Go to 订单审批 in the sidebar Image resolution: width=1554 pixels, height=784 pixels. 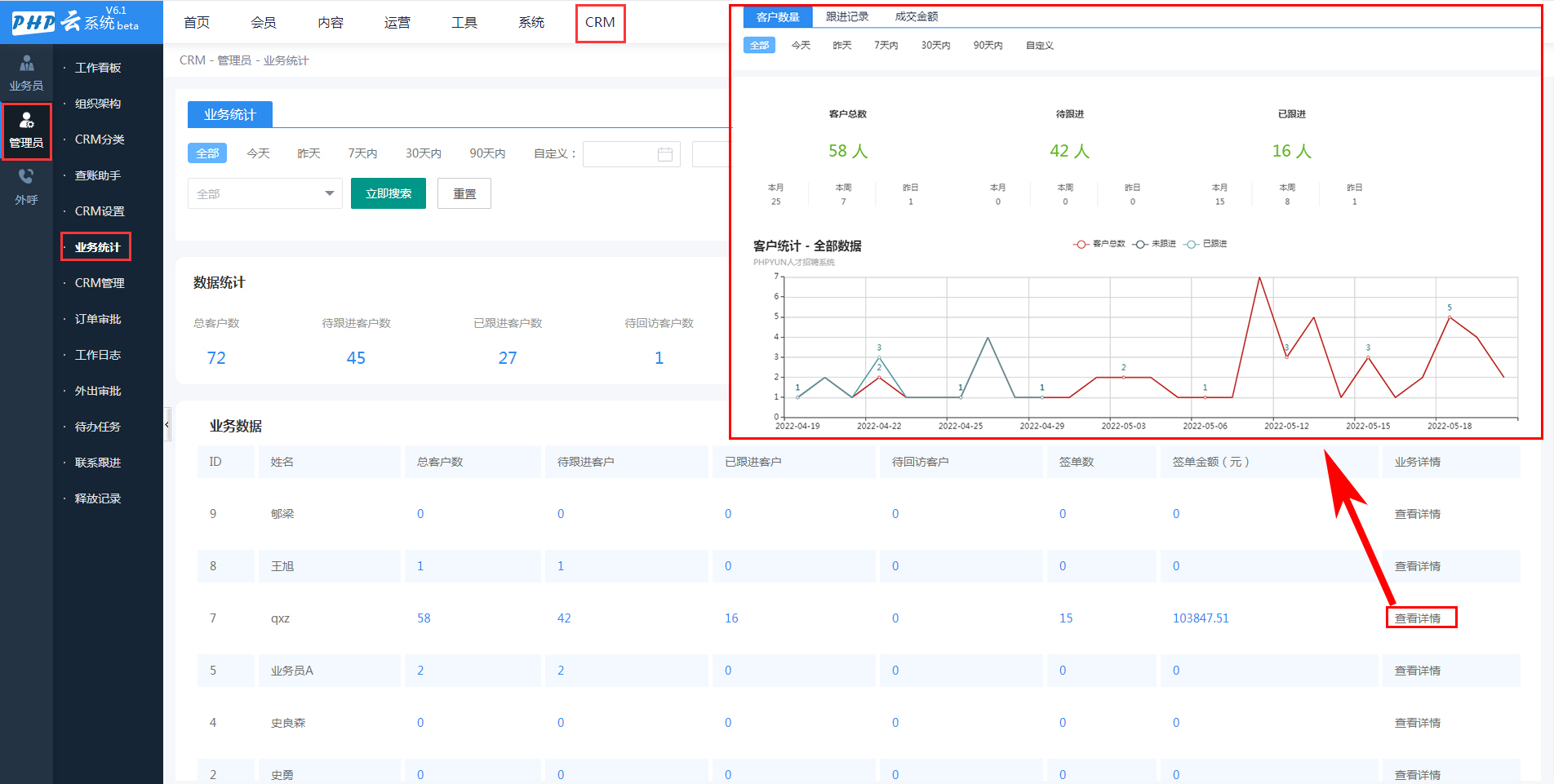coord(98,319)
